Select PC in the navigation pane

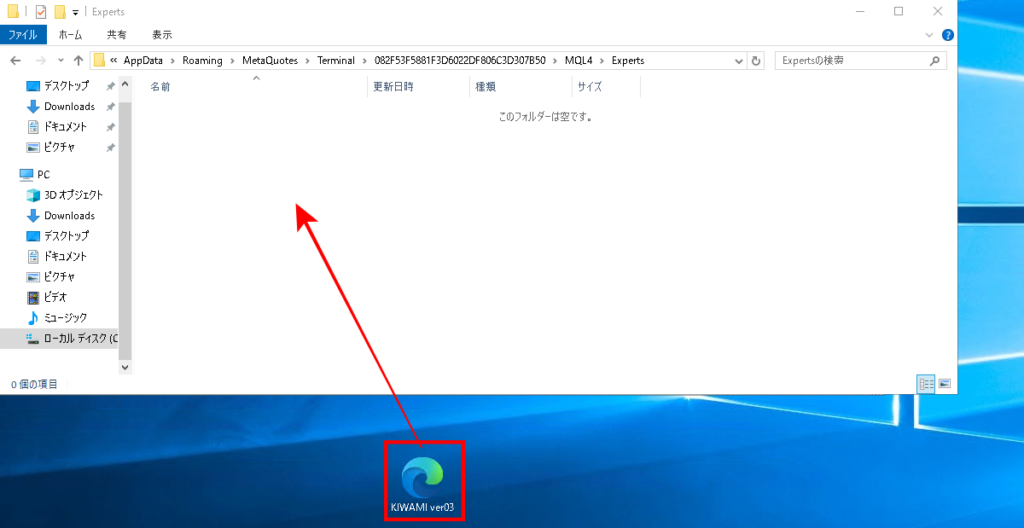35,174
